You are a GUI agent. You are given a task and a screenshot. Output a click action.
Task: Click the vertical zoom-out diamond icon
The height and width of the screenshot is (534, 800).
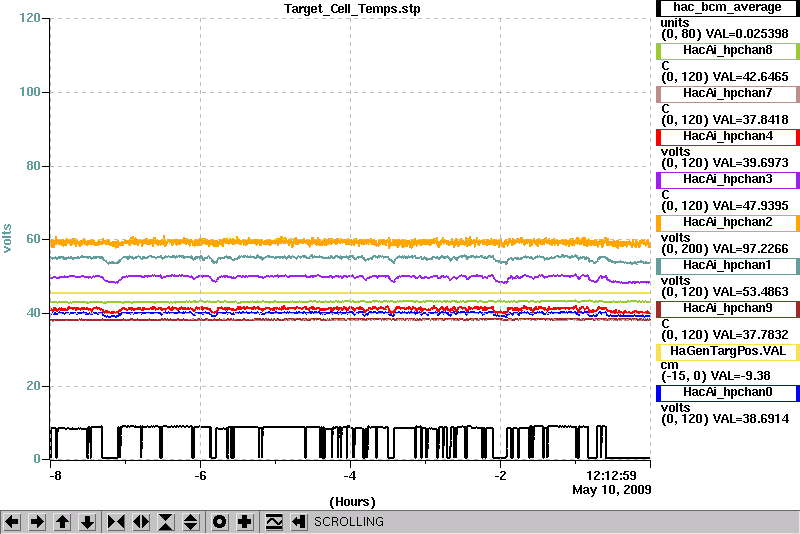tap(191, 522)
